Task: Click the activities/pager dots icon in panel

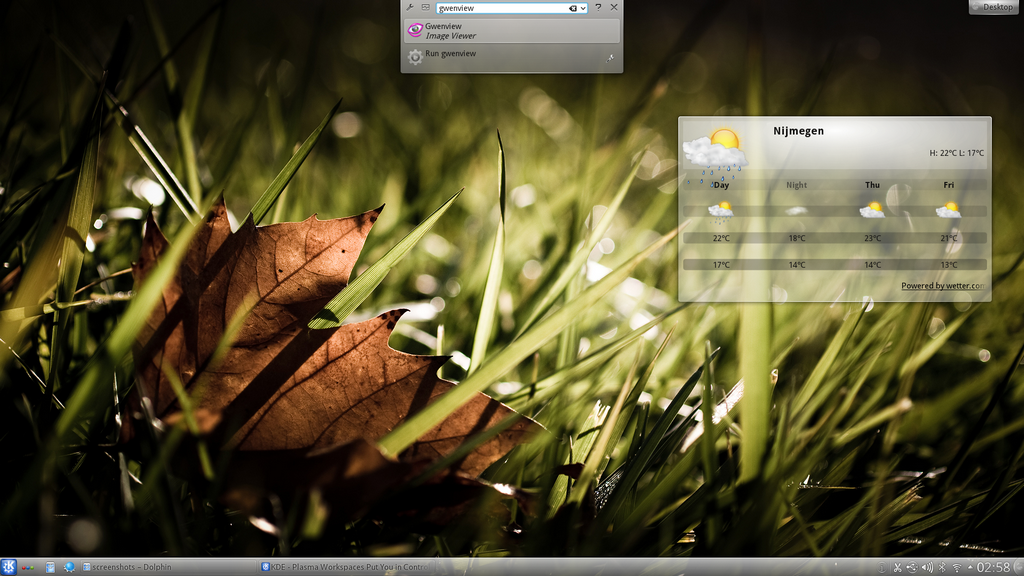Action: (x=28, y=567)
